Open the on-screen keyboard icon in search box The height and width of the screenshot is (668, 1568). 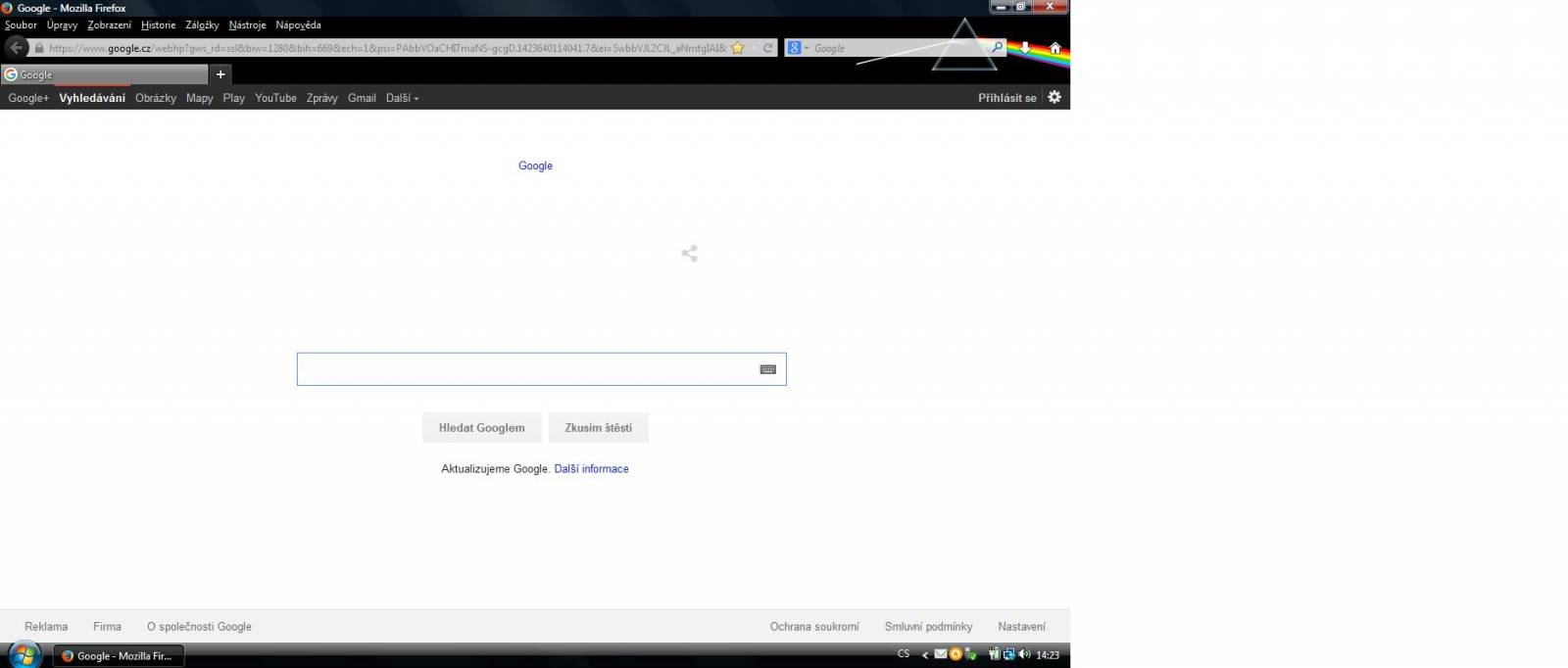tap(768, 369)
